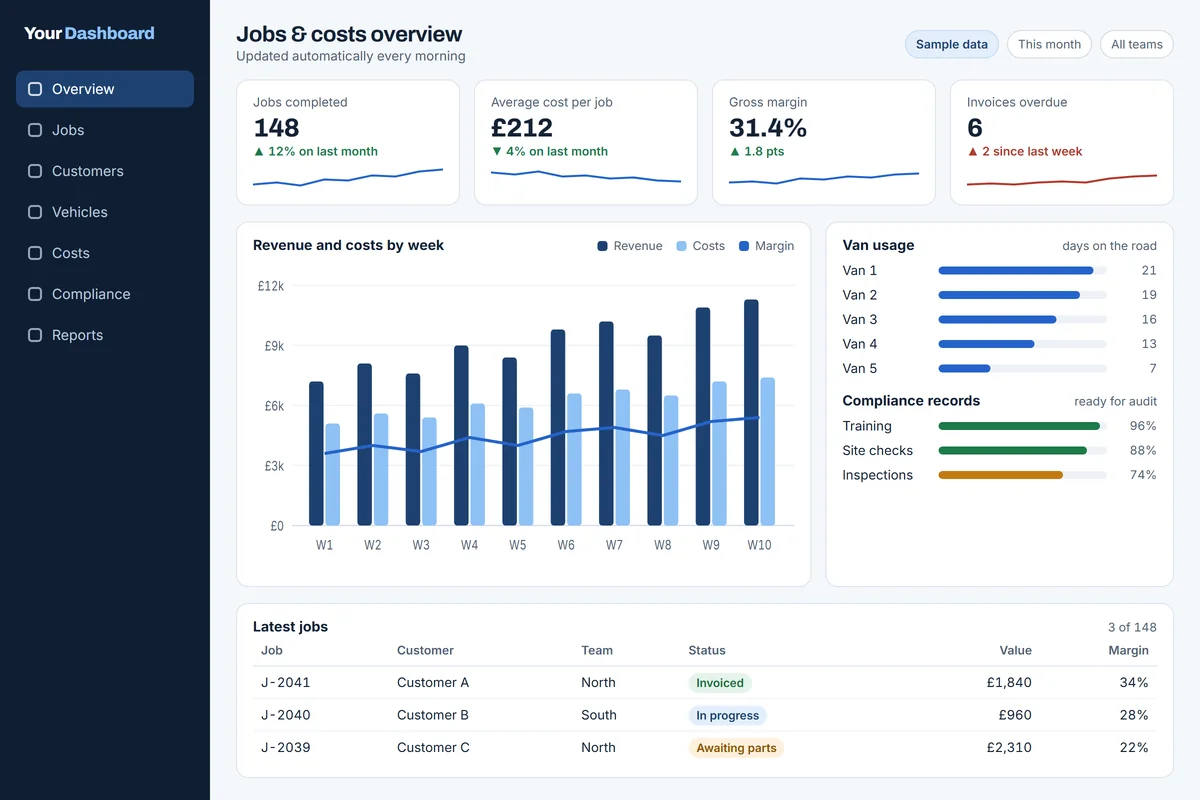Click the square icon beside Costs
The height and width of the screenshot is (800, 1200).
(35, 253)
